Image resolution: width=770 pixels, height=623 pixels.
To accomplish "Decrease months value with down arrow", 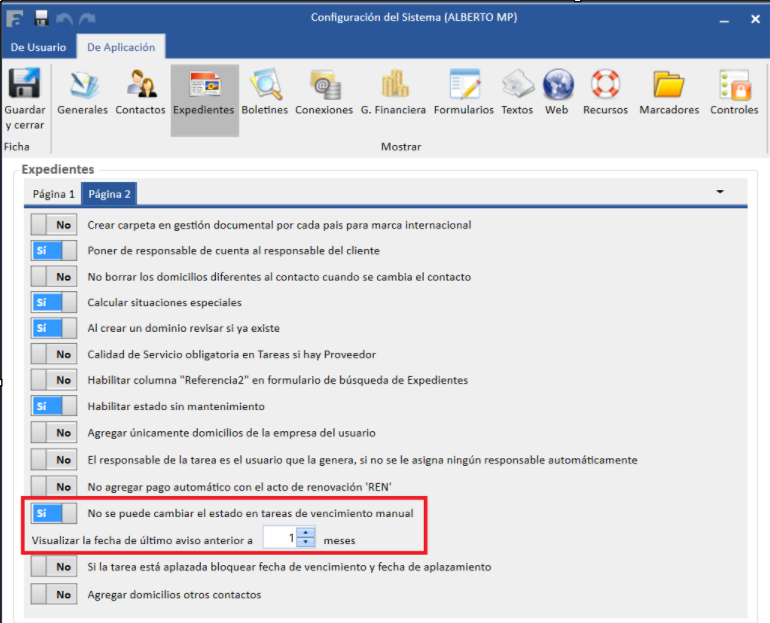I will pos(306,544).
